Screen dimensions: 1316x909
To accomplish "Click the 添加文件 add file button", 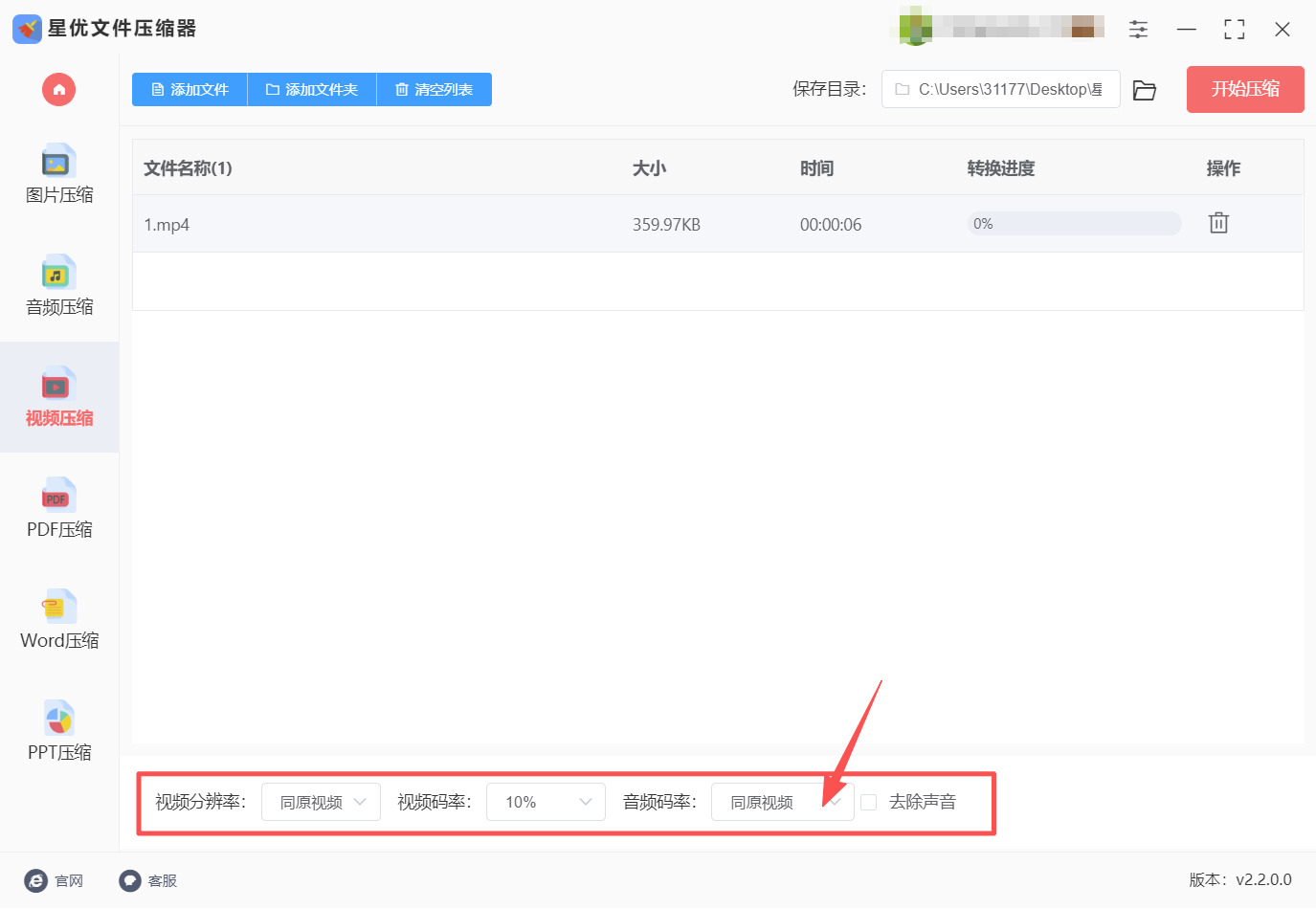I will coord(190,90).
